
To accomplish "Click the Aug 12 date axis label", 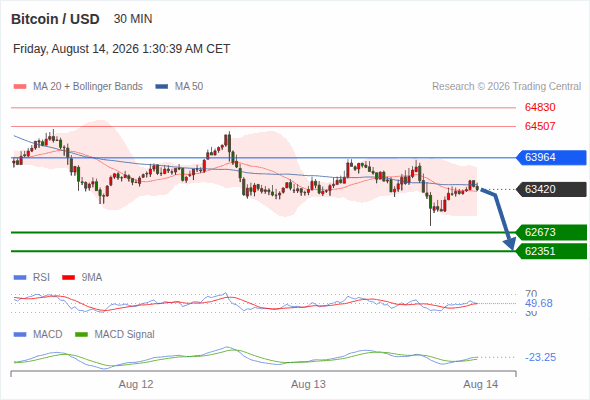I will click(136, 385).
